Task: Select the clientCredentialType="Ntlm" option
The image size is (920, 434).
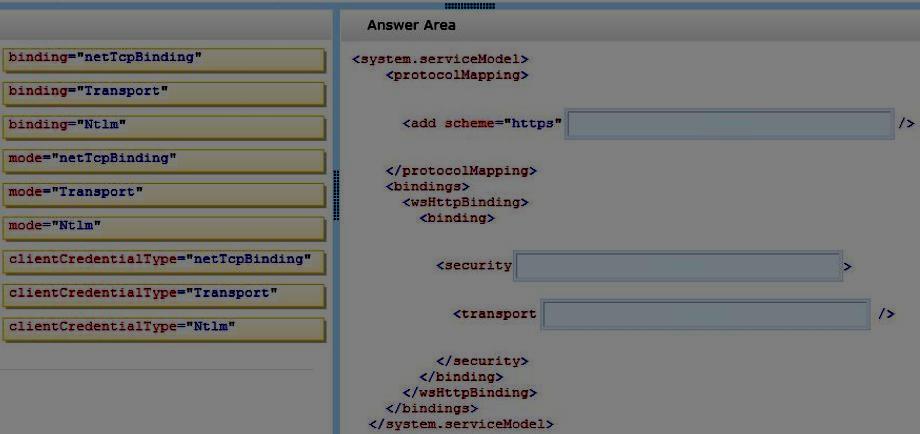Action: pos(163,330)
